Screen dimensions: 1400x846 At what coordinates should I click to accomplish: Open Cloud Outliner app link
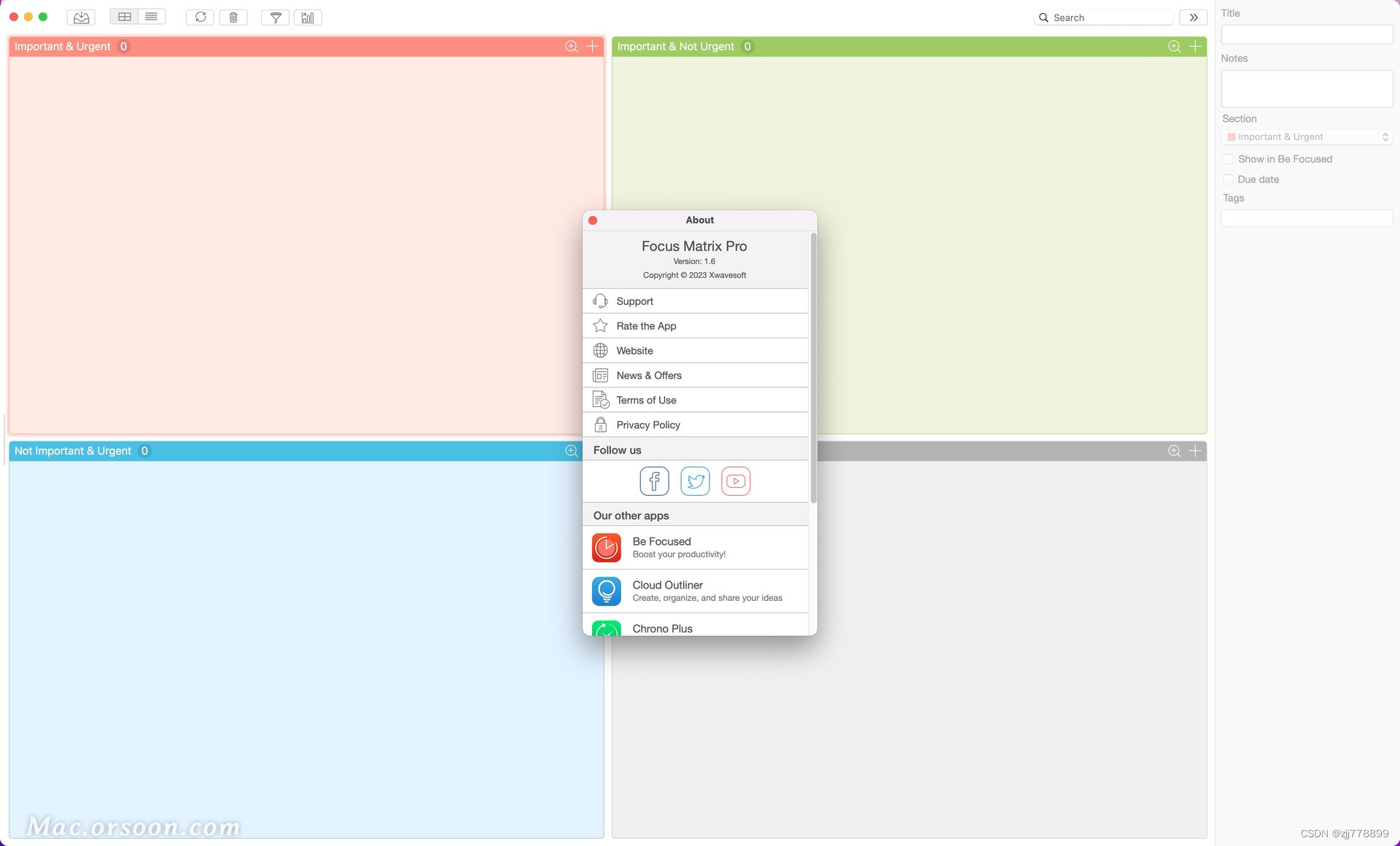click(696, 591)
